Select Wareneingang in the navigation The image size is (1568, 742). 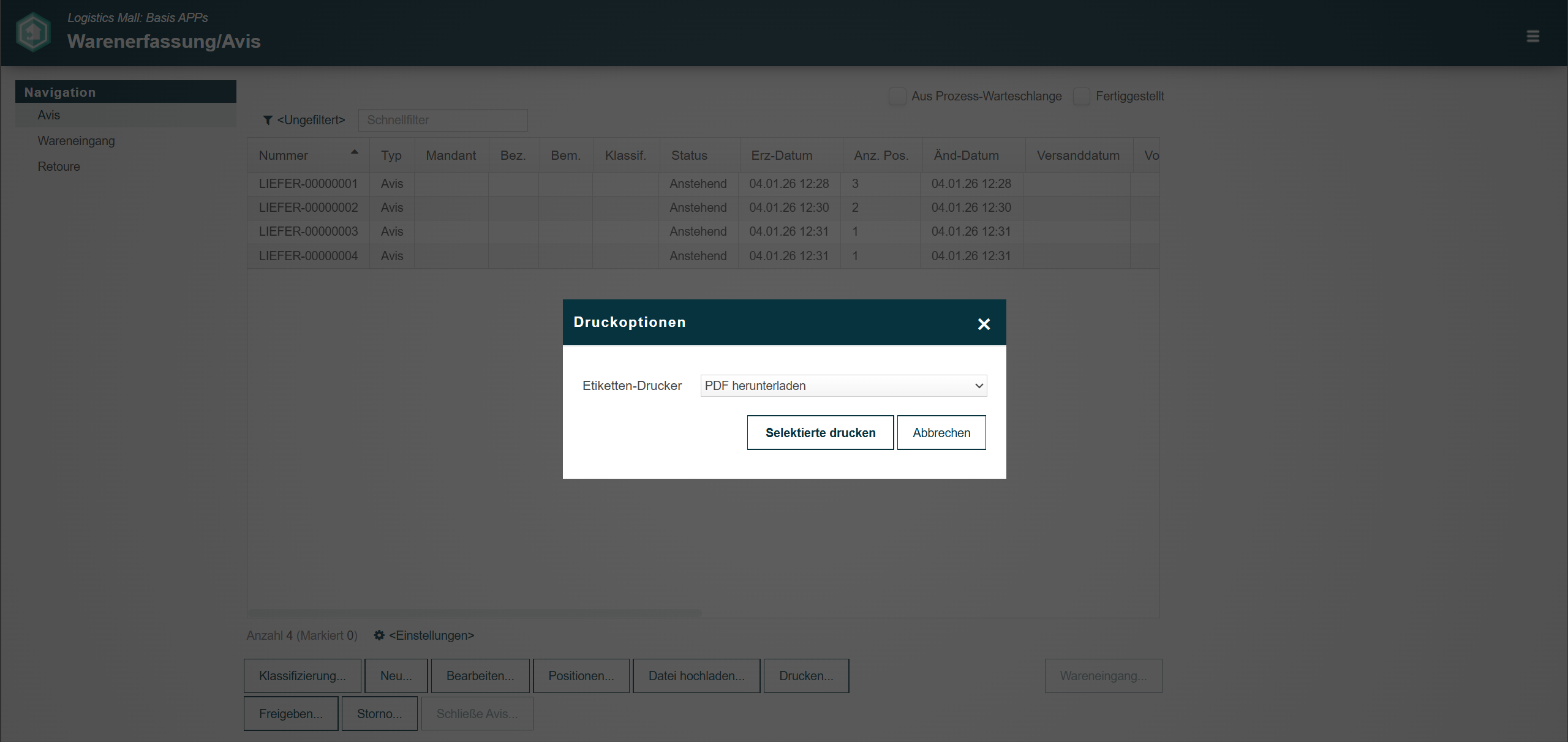click(76, 141)
